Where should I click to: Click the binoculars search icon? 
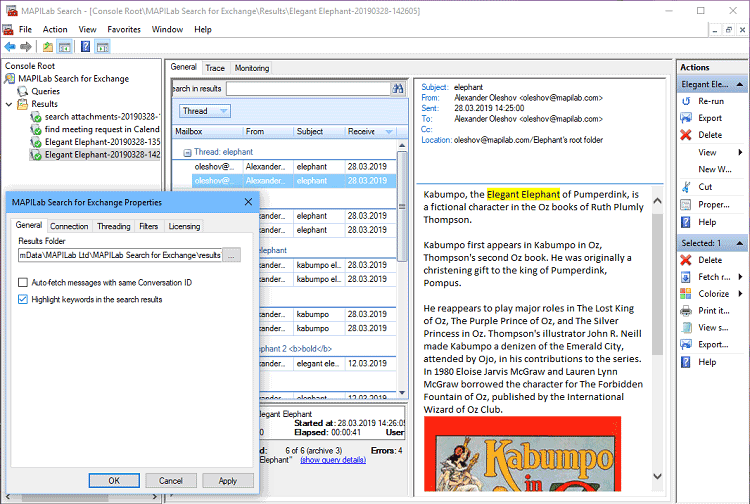click(x=398, y=88)
